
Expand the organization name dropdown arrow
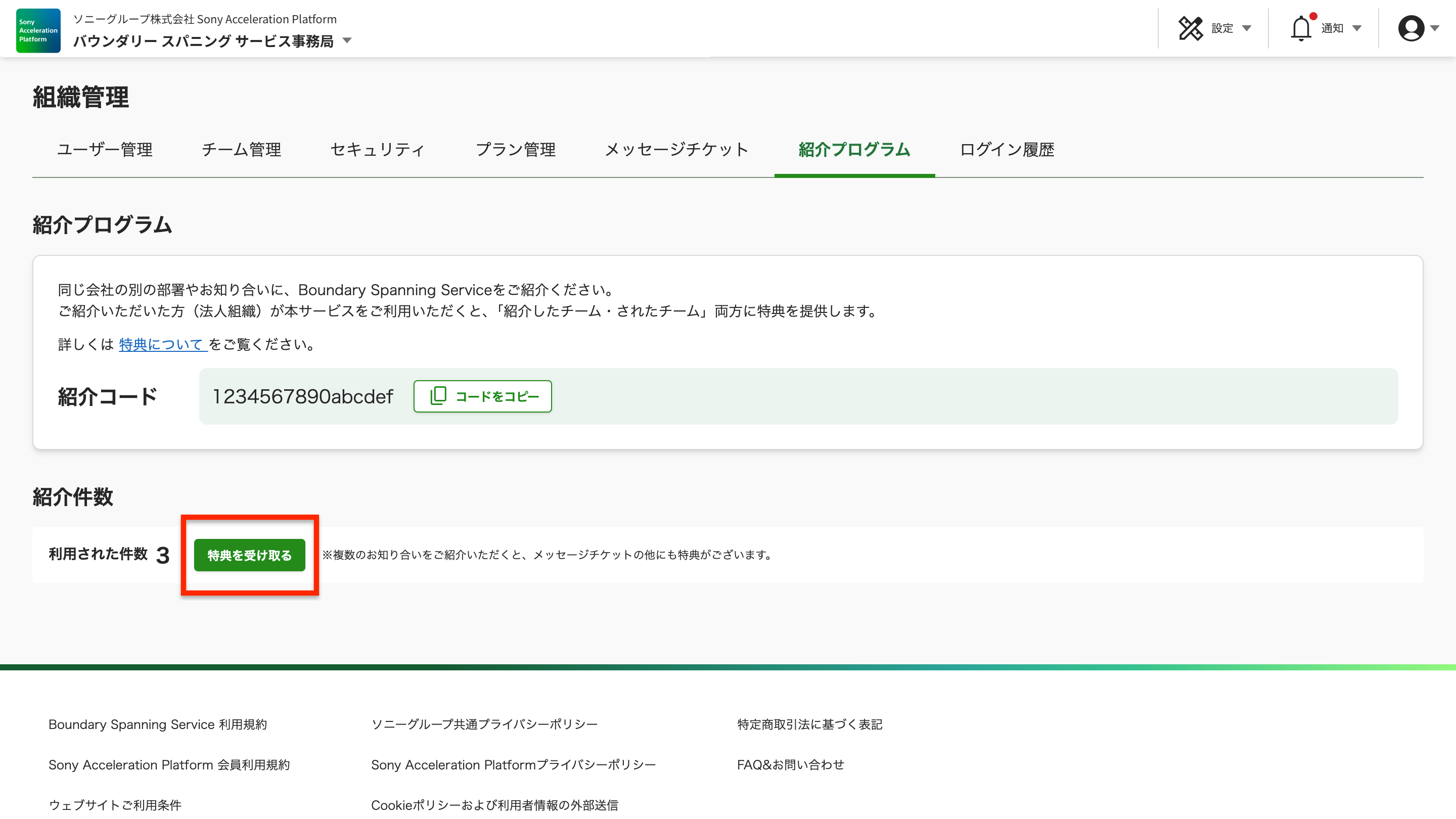[x=347, y=40]
